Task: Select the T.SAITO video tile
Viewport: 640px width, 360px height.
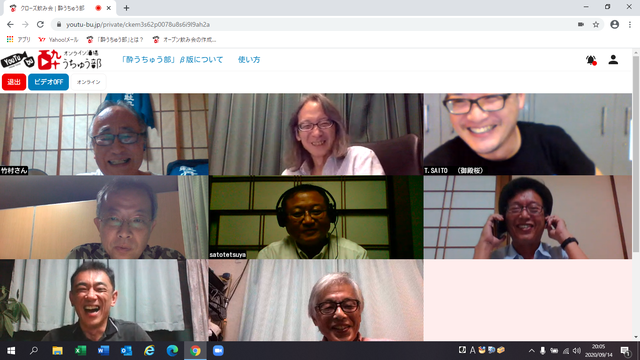Action: (x=527, y=134)
